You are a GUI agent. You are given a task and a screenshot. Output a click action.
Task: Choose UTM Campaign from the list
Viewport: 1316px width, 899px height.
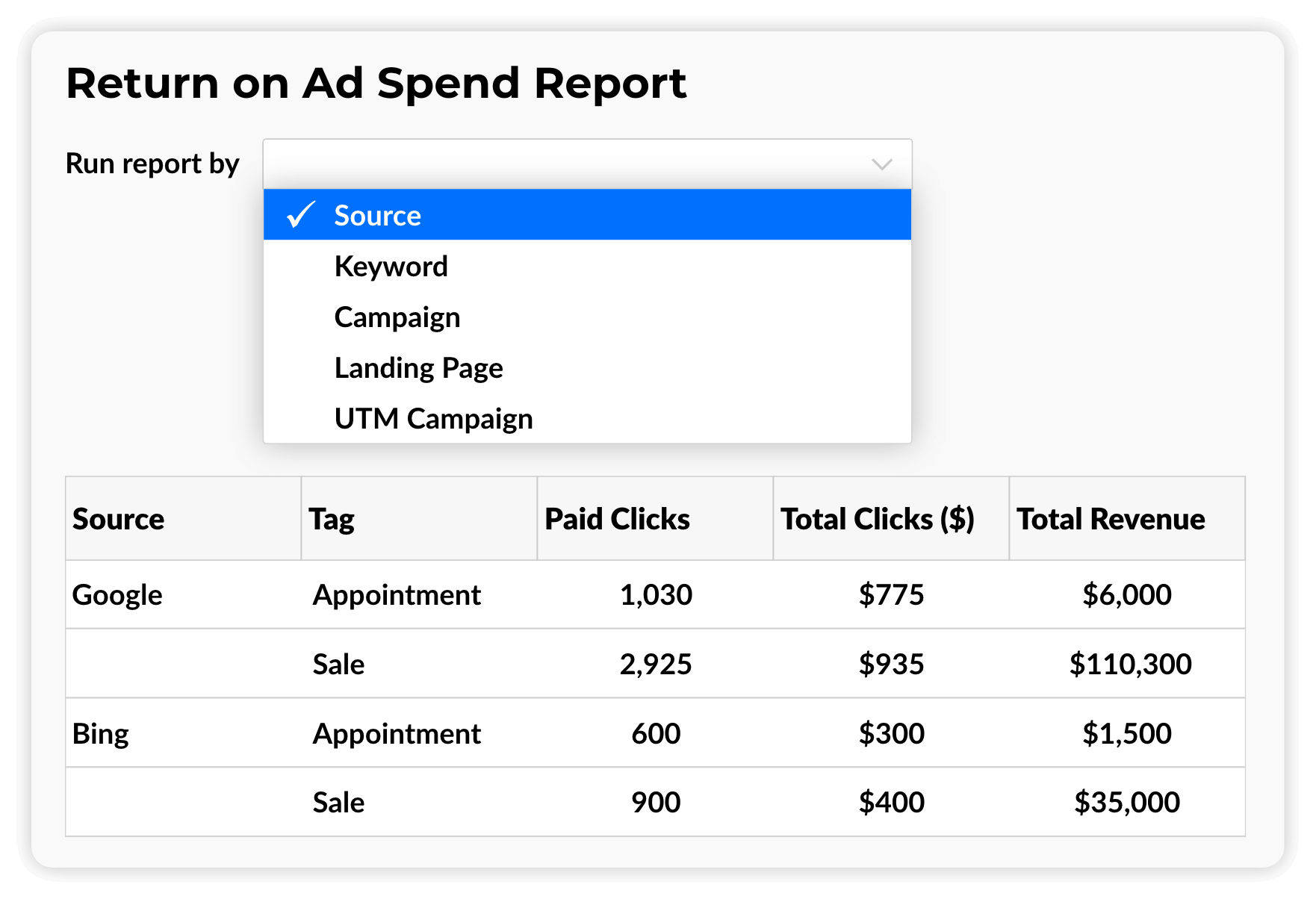[433, 419]
